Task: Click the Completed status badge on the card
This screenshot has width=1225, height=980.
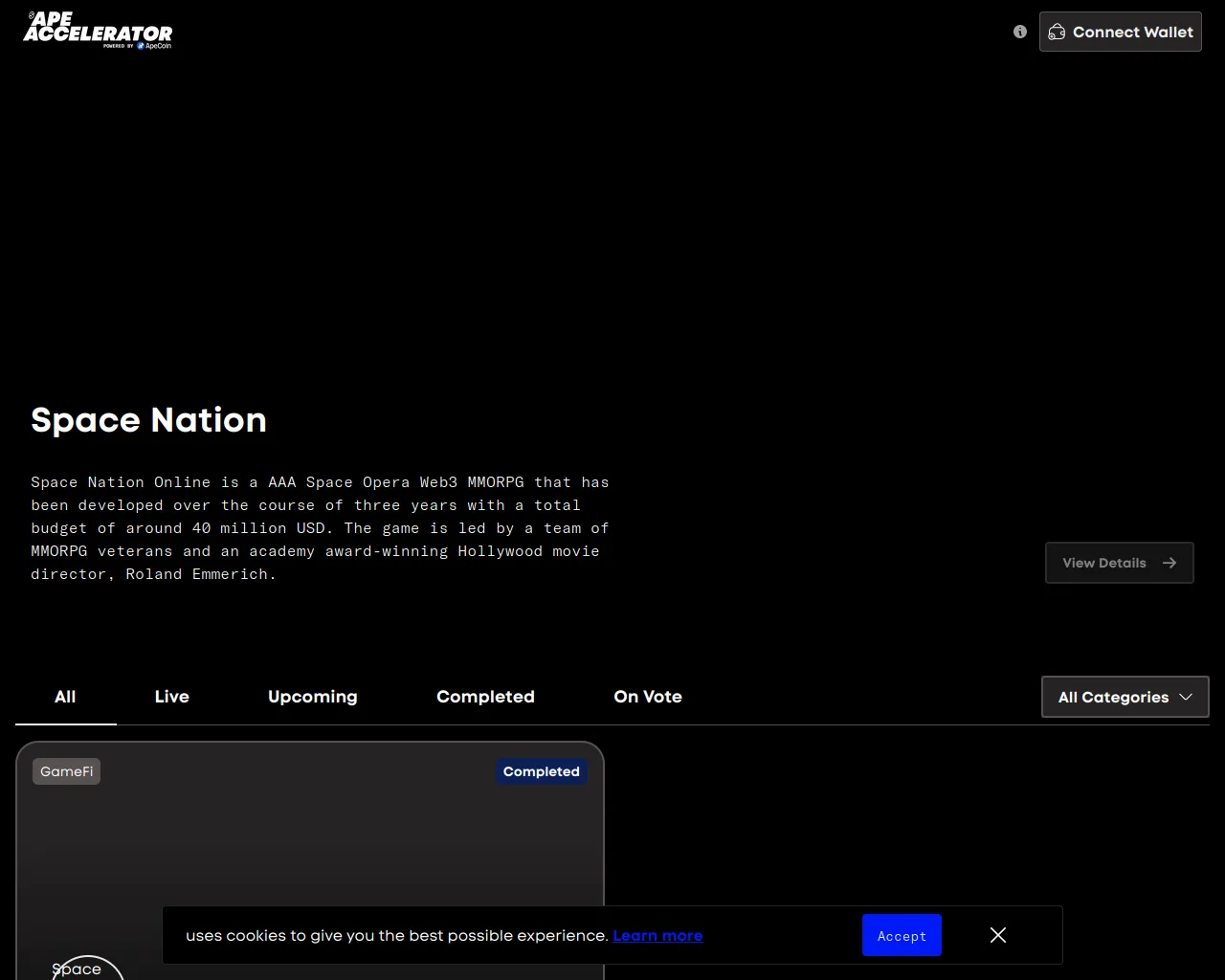Action: click(541, 771)
